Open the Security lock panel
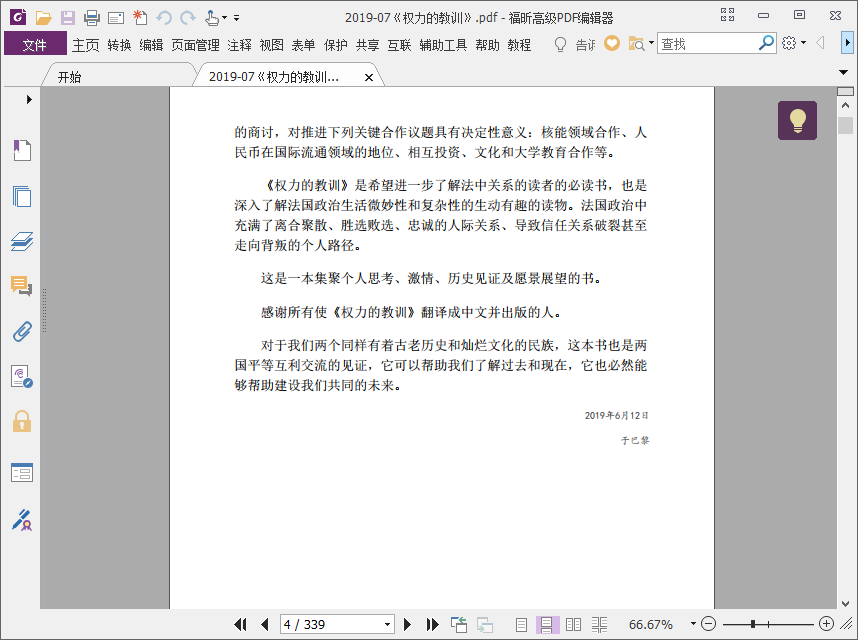 coord(22,421)
